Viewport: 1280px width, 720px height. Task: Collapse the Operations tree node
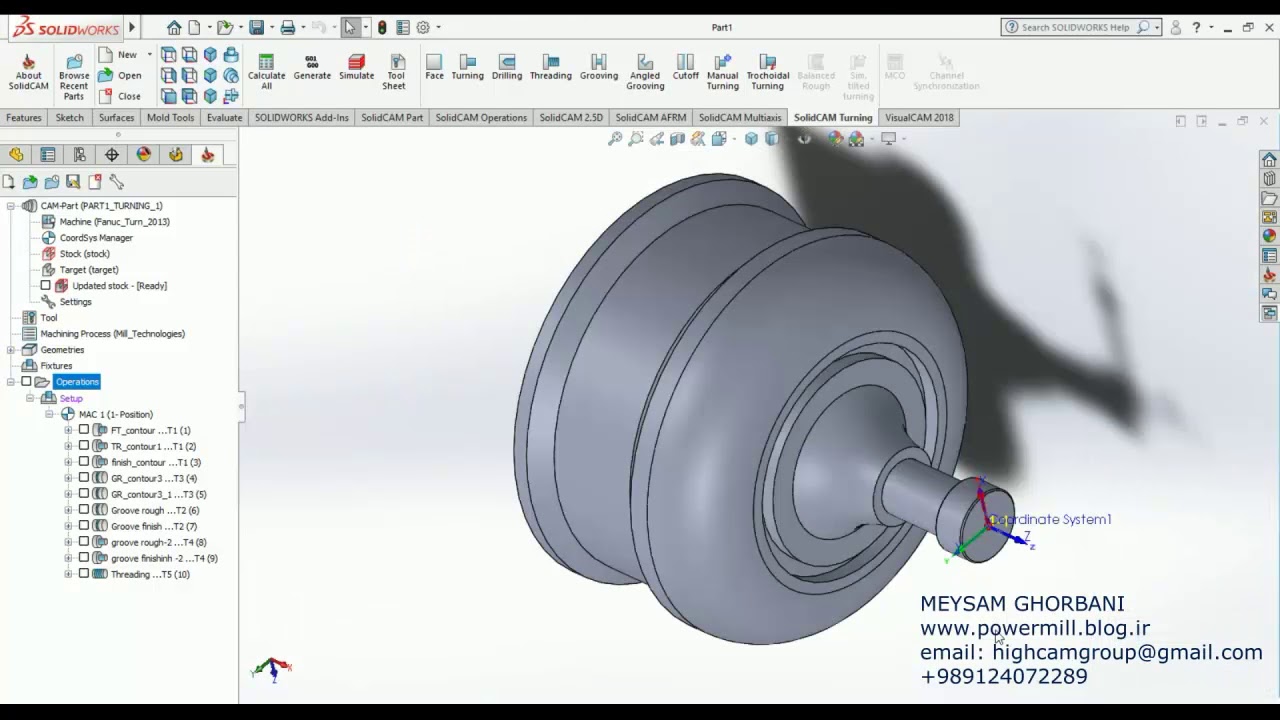(10, 382)
